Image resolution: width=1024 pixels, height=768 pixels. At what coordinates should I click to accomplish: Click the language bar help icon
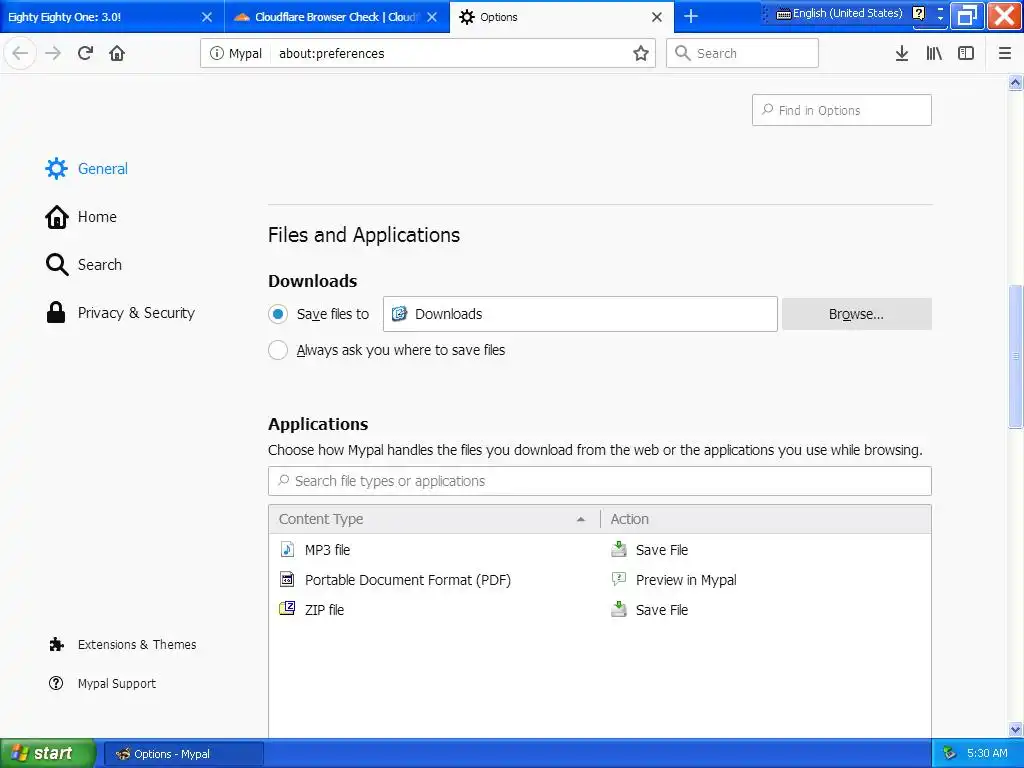(x=918, y=13)
